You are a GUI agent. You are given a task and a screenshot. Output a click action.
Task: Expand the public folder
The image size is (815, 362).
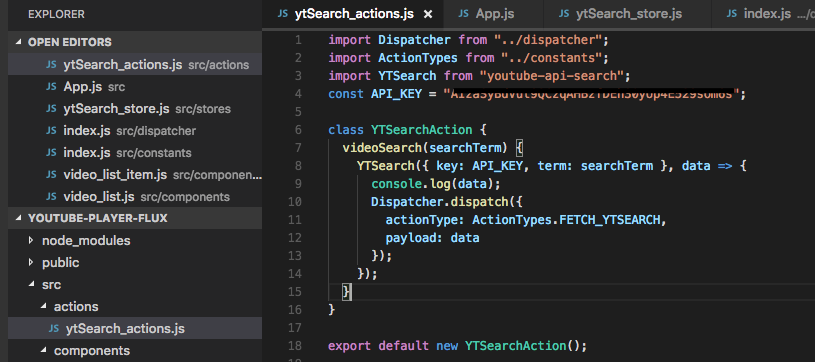pos(31,262)
